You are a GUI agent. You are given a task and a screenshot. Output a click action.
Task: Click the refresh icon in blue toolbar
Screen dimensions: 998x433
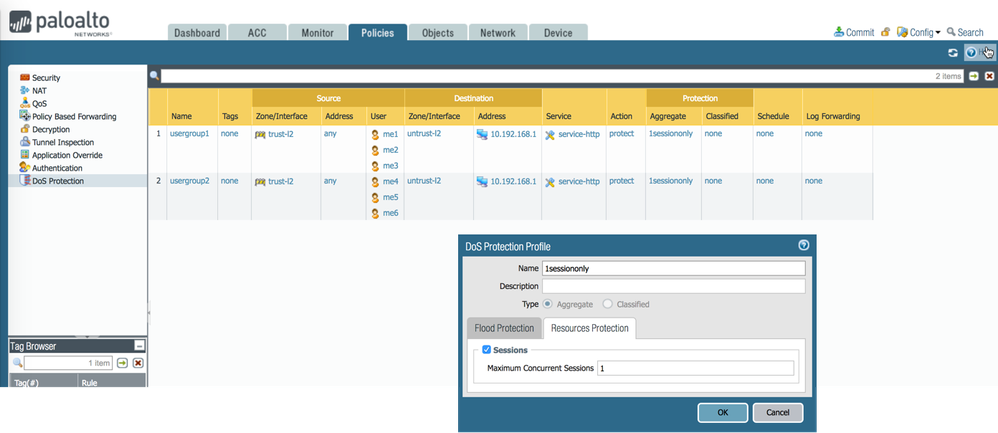tap(953, 52)
